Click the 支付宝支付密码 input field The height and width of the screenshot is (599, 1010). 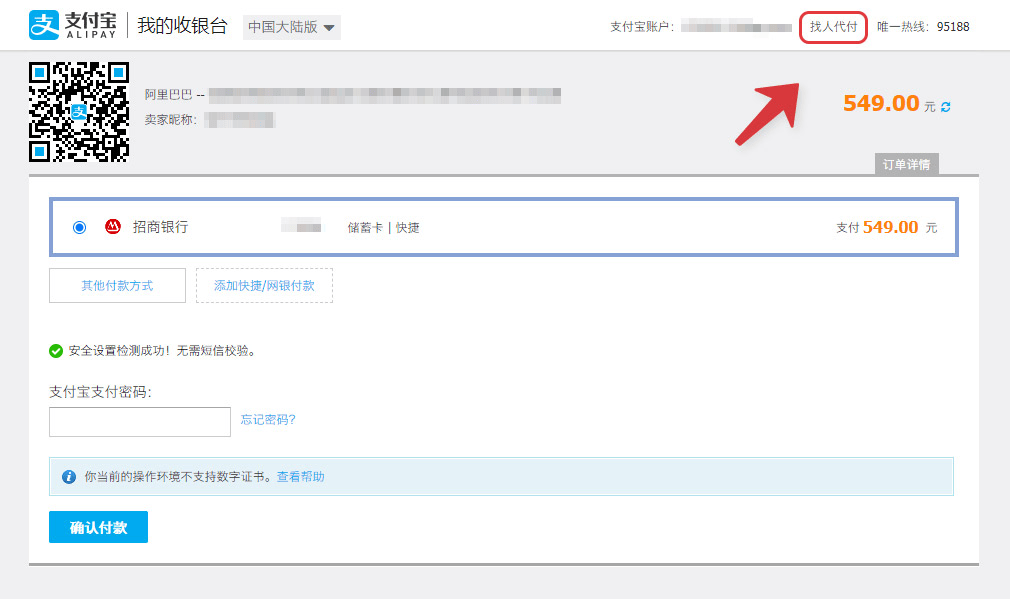tap(140, 422)
